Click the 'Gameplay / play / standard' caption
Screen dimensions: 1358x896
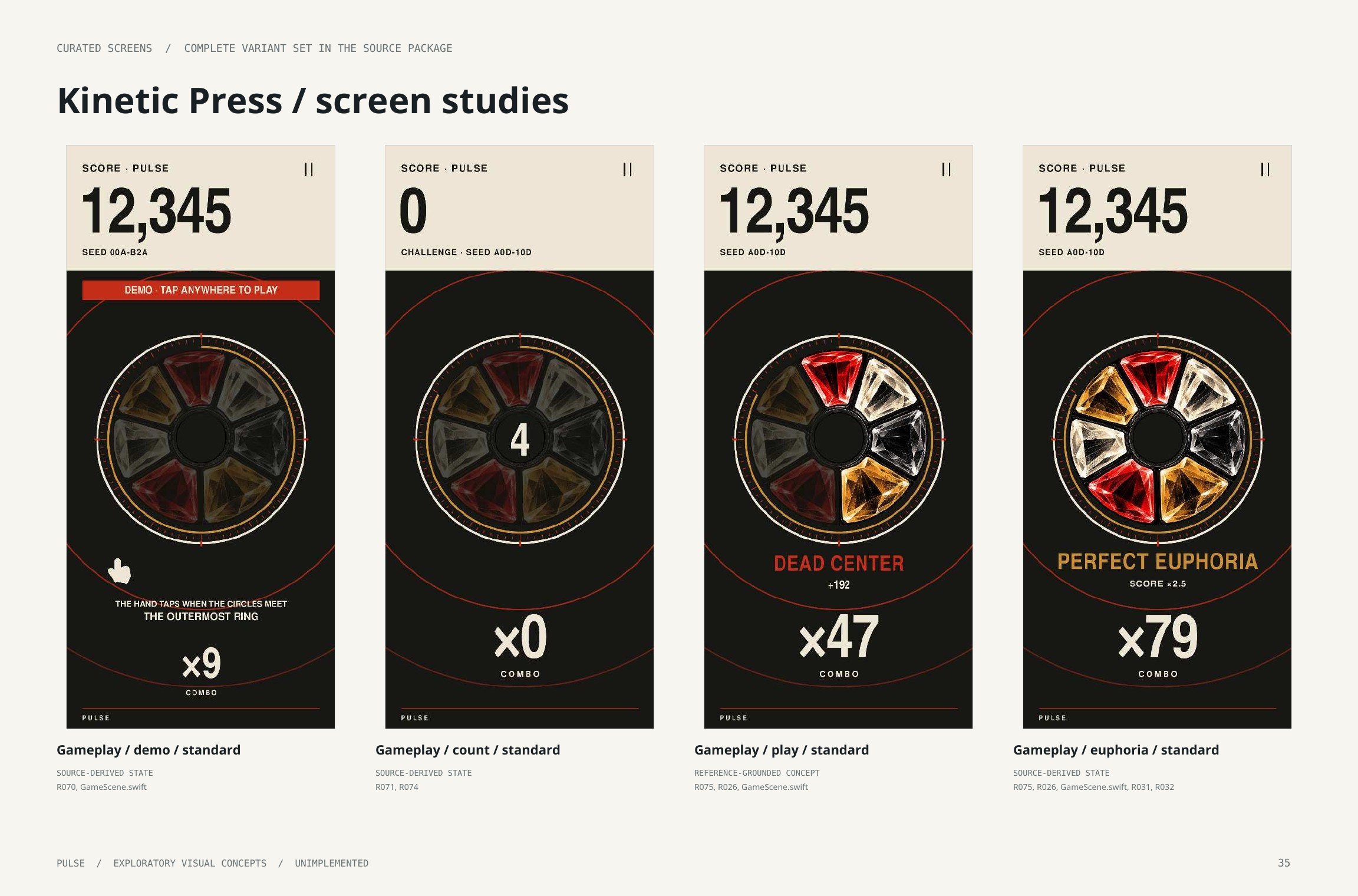click(x=782, y=750)
